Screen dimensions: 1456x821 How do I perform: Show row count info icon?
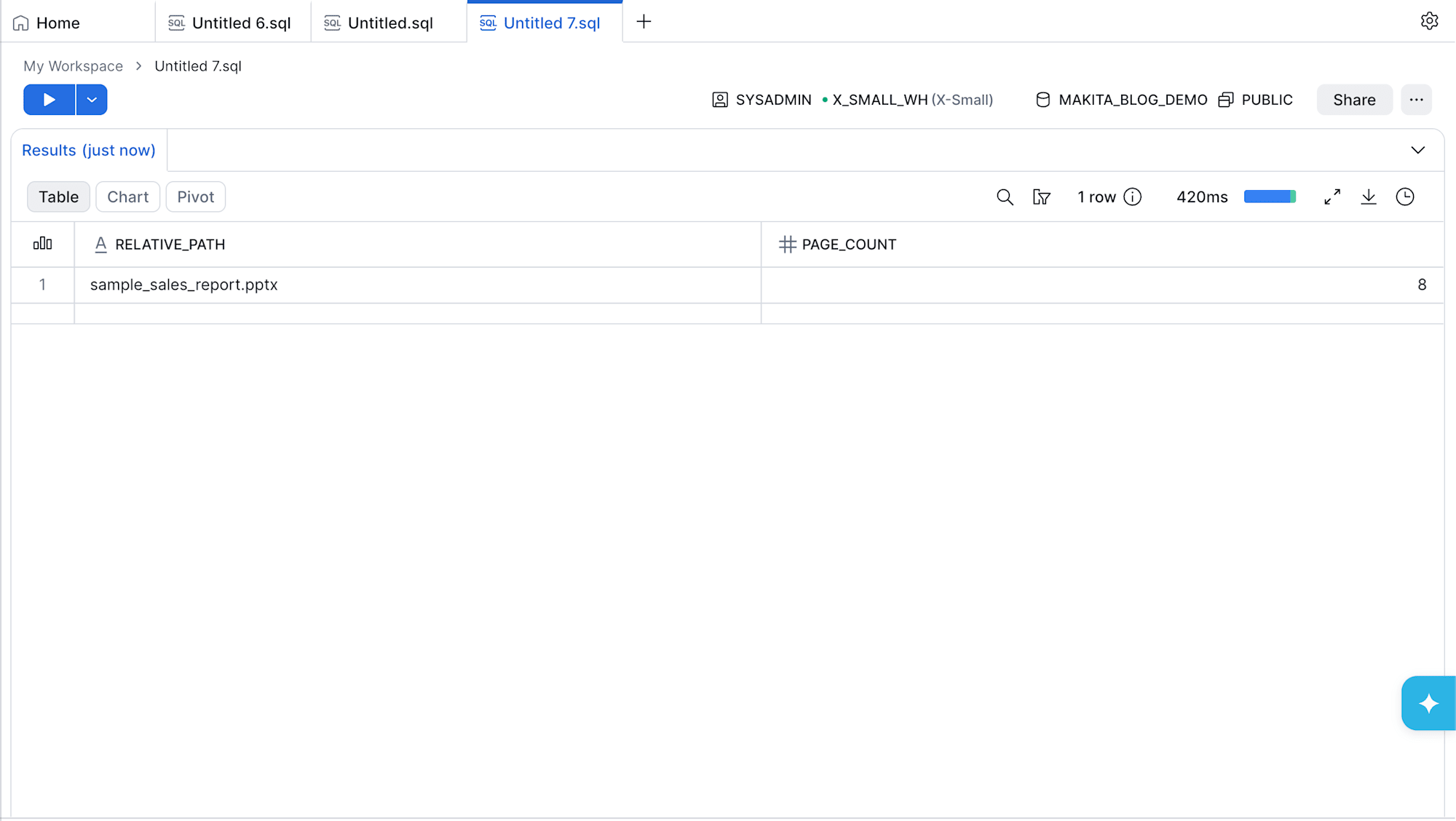tap(1132, 197)
